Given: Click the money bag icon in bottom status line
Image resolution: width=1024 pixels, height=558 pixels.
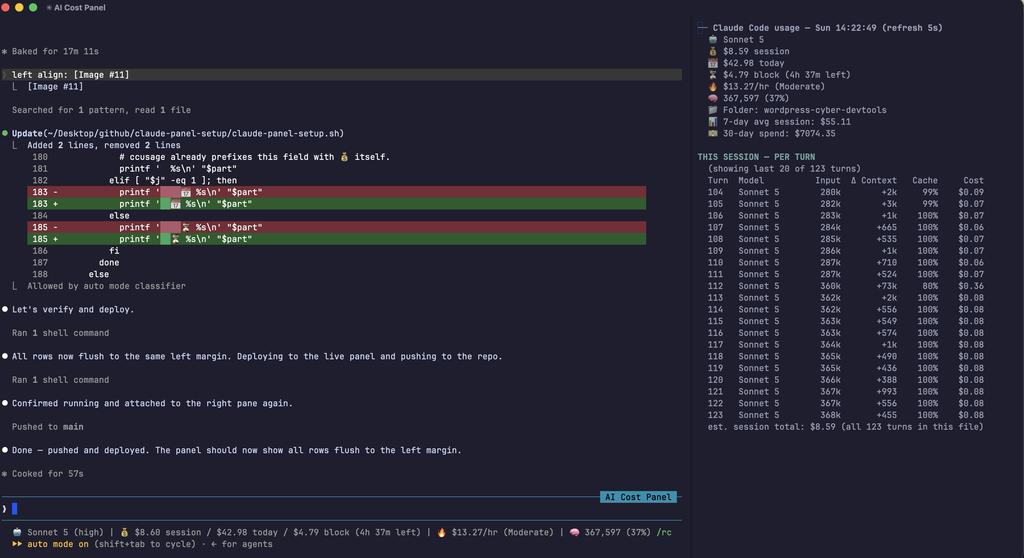Looking at the screenshot, I should 124,532.
